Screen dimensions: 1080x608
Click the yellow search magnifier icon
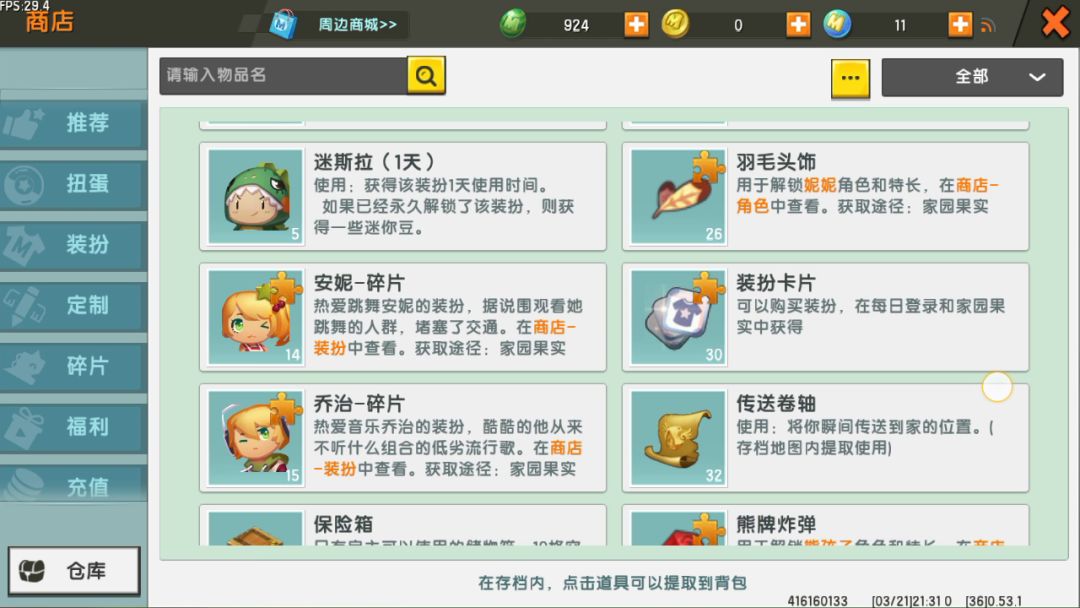(x=426, y=75)
